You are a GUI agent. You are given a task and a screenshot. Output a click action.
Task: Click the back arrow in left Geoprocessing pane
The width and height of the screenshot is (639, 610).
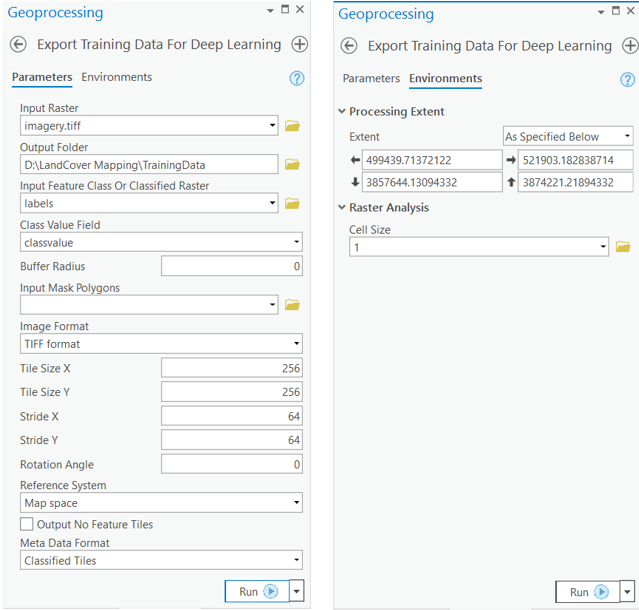pos(18,44)
